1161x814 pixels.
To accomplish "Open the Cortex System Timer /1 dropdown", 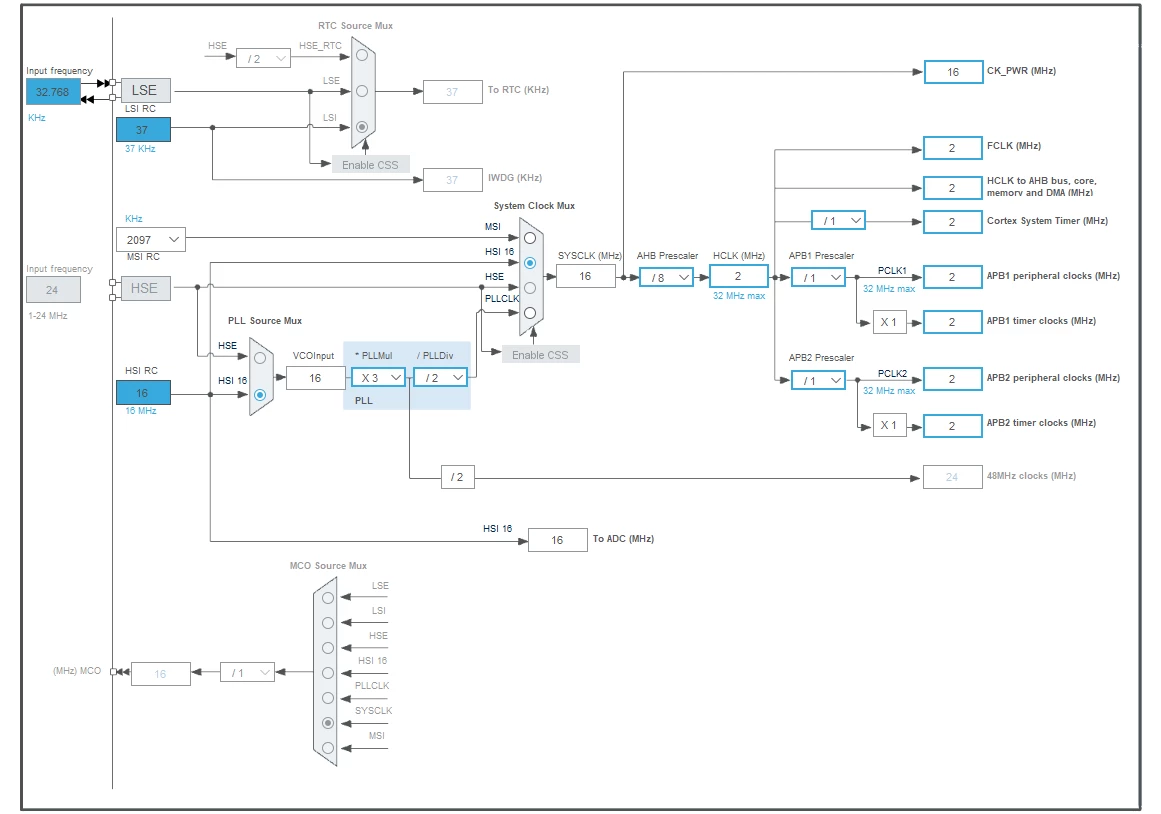I will coord(839,221).
